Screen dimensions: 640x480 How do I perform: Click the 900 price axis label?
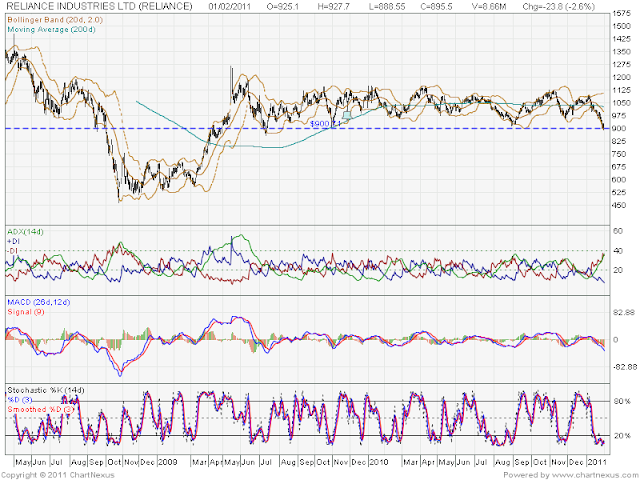coord(619,129)
